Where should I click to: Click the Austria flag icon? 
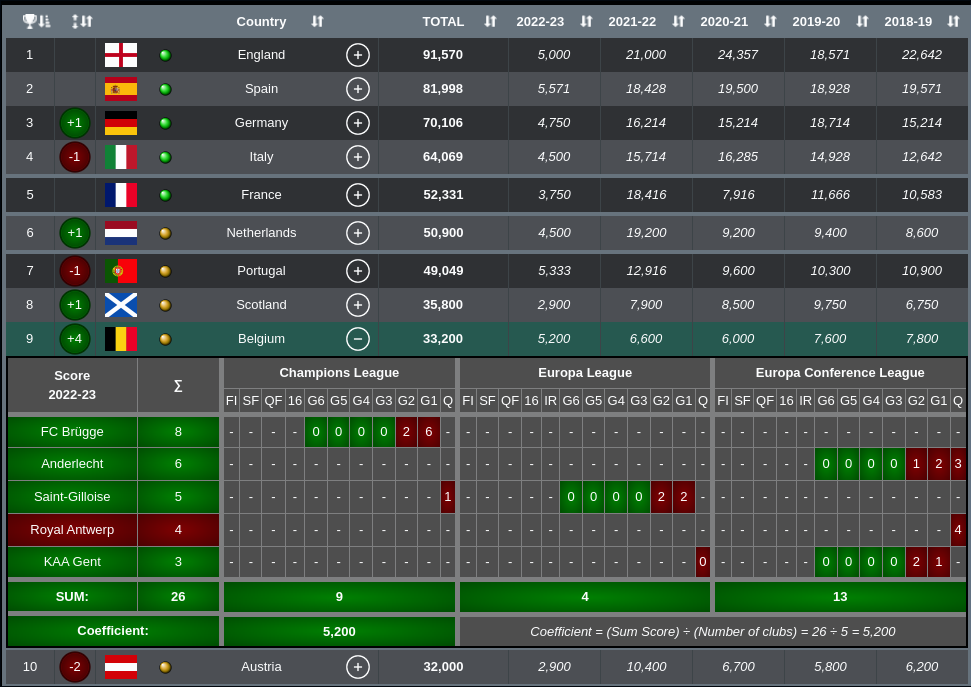pyautogui.click(x=121, y=667)
